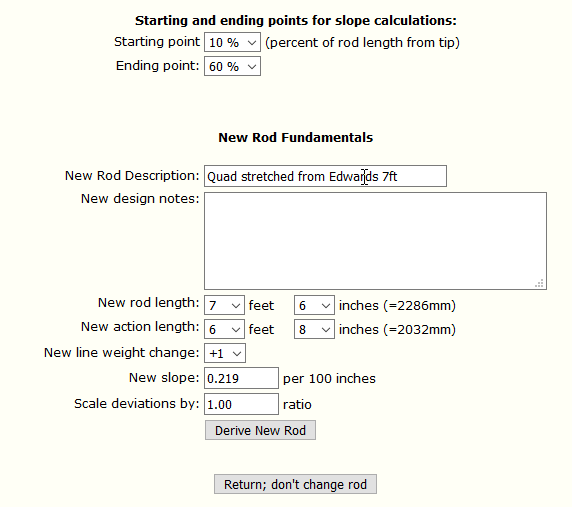Open the New rod length feet dropdown
This screenshot has height=507, width=572.
(x=224, y=305)
